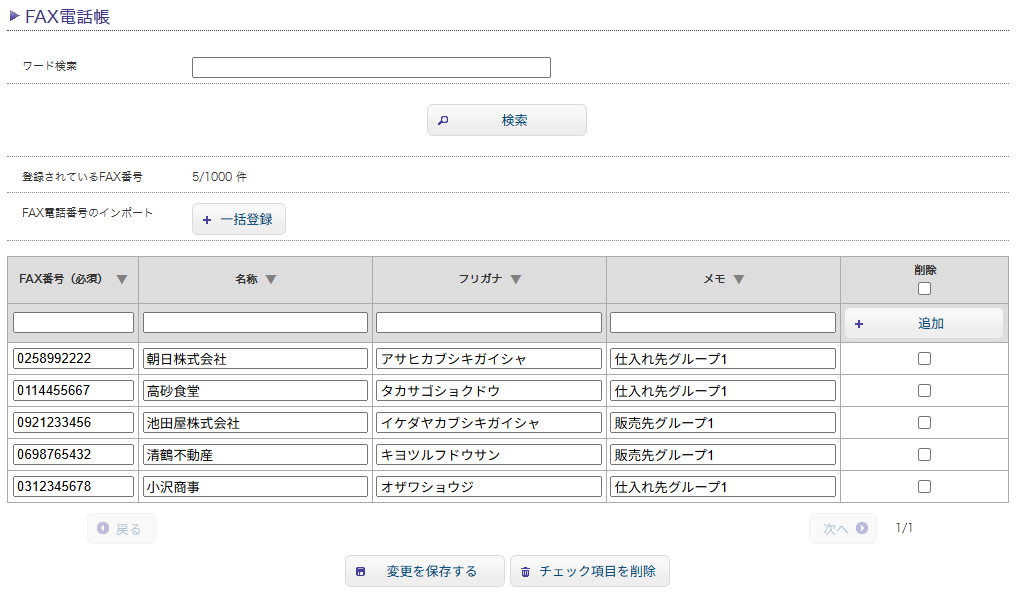Check the delete box for 小沢商事 row

(924, 486)
